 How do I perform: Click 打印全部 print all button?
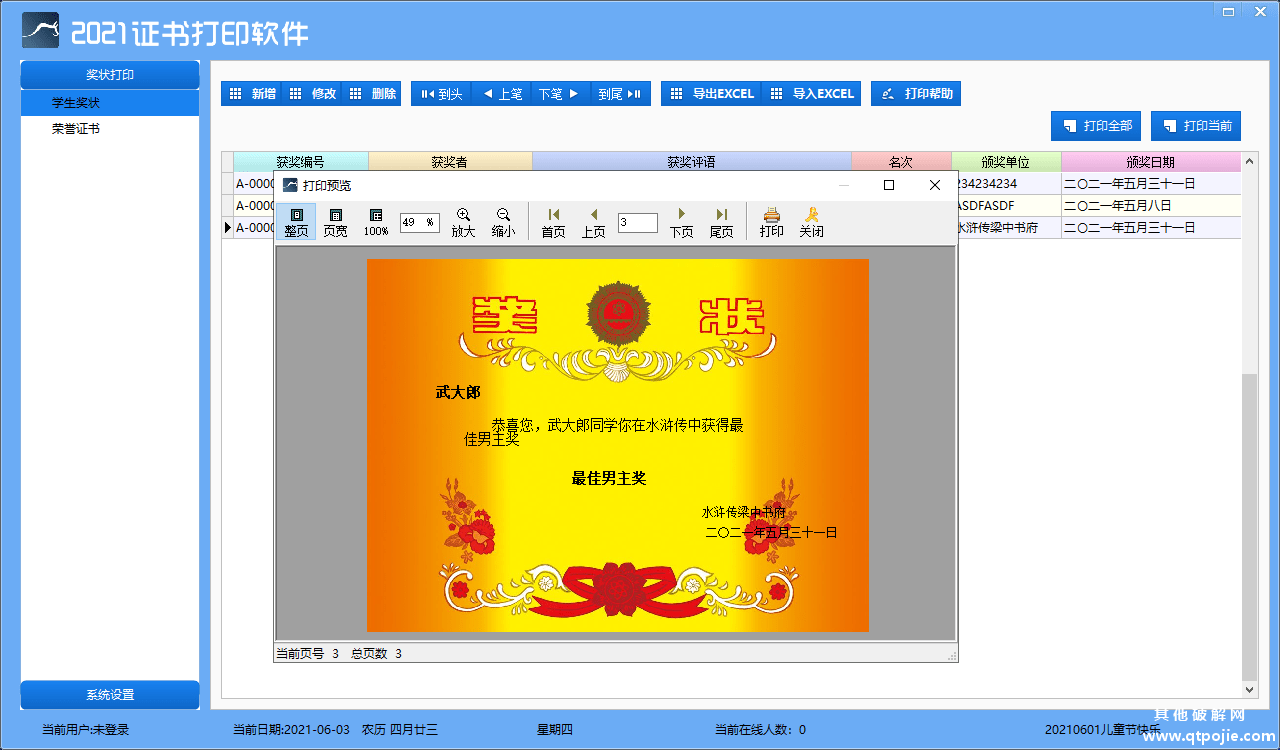1096,126
